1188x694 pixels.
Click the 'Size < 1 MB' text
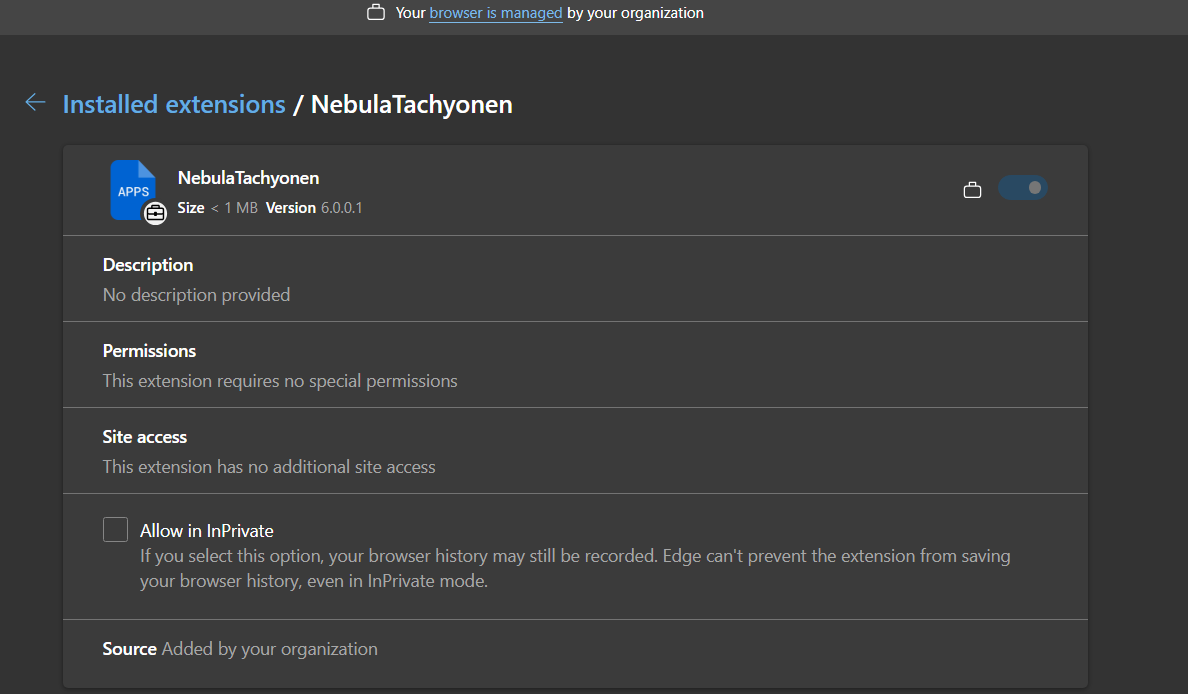[217, 208]
